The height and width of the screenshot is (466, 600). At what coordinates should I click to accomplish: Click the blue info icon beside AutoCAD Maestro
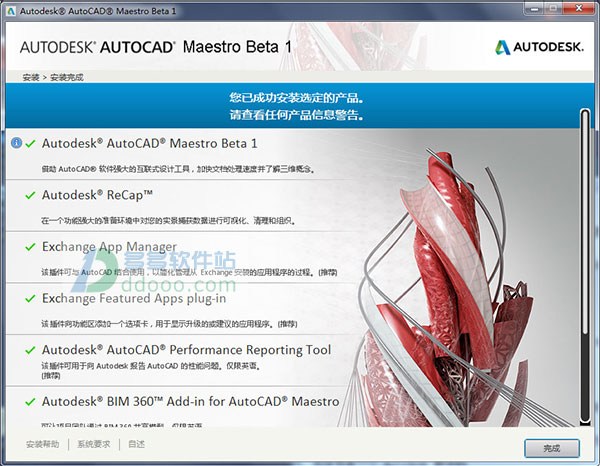pos(16,143)
